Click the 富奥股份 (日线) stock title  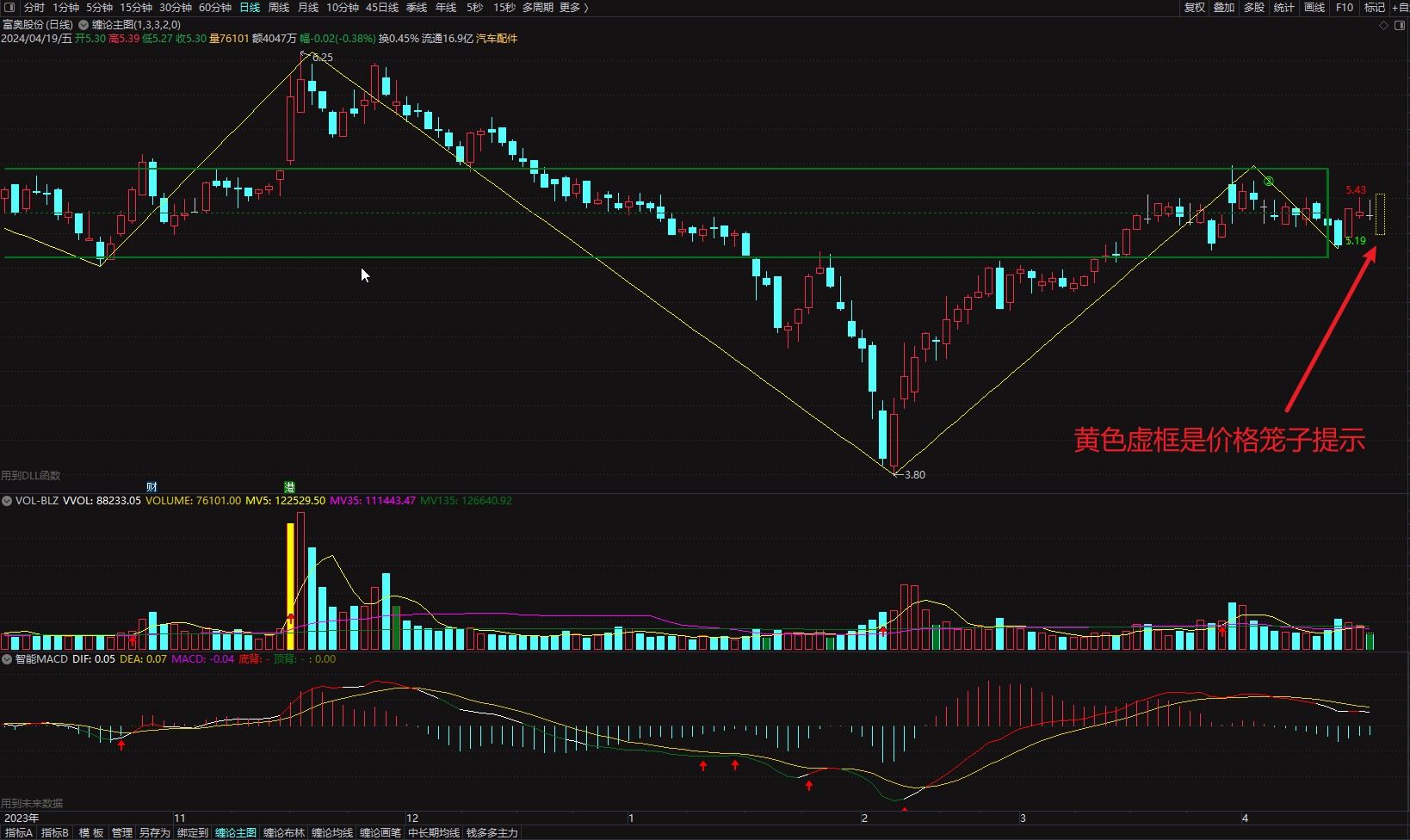point(38,25)
